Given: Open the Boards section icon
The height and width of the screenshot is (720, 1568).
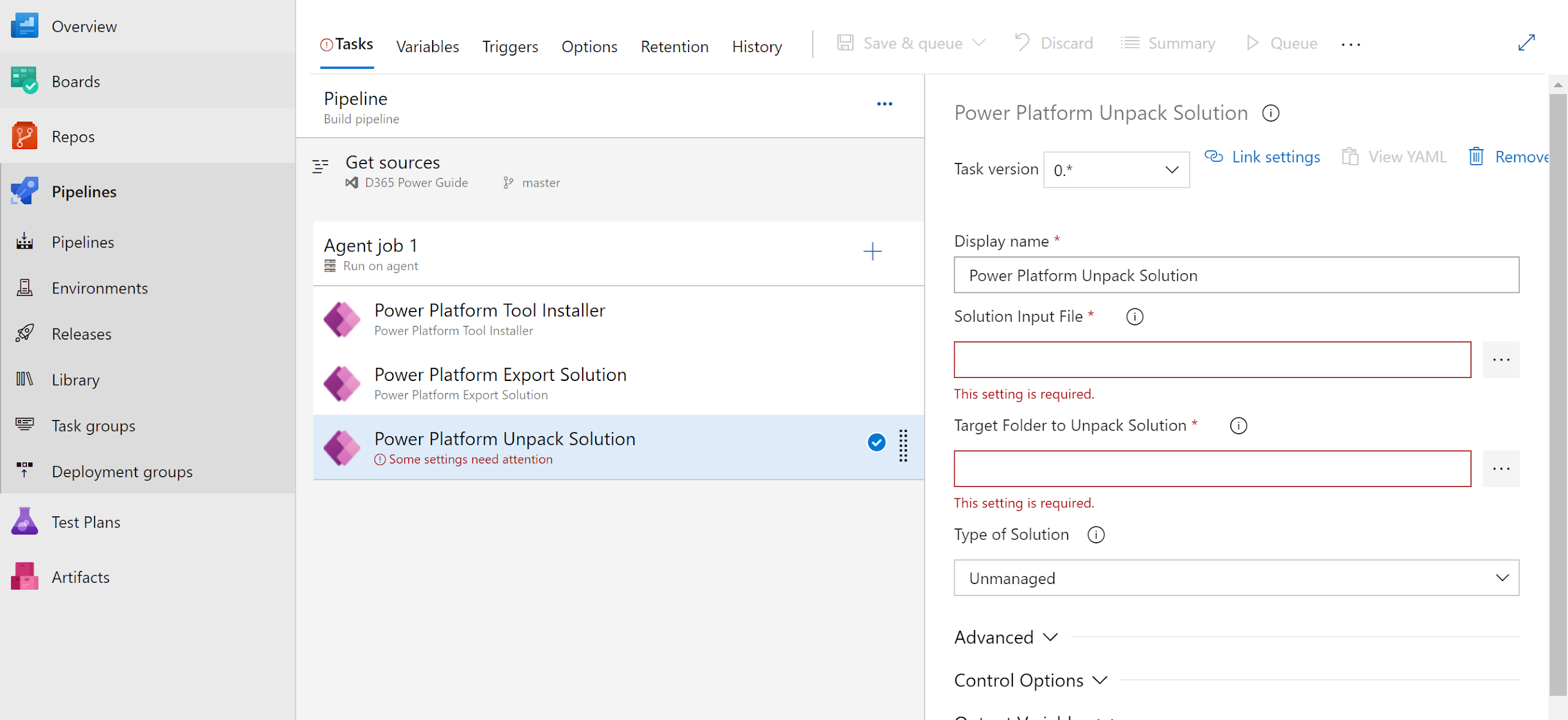Looking at the screenshot, I should tap(25, 81).
